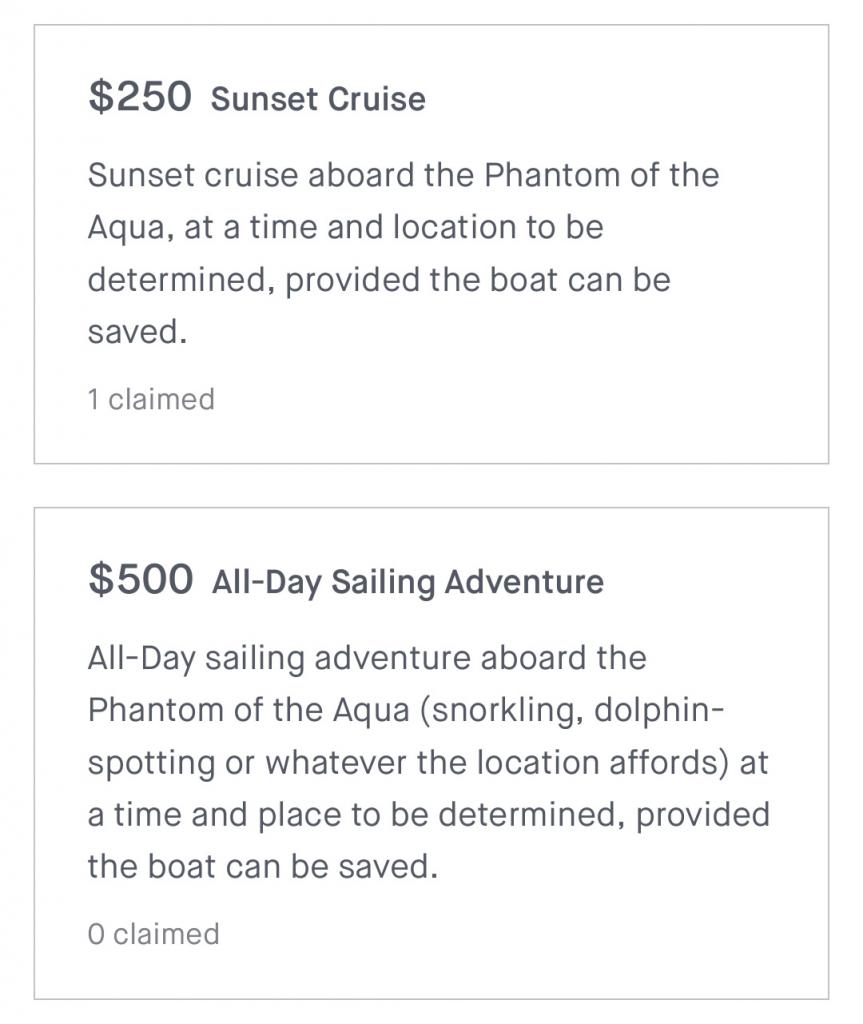Click the "0 claimed" count text
This screenshot has height=1024, width=863.
point(154,934)
